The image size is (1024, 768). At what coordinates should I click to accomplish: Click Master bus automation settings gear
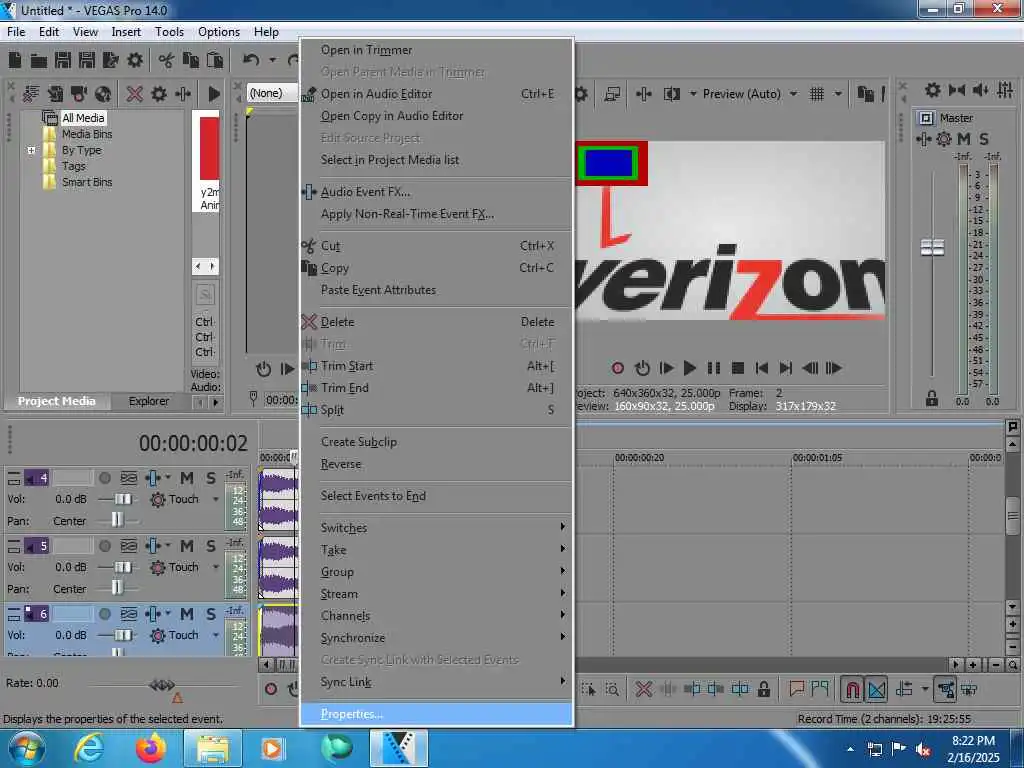point(944,139)
